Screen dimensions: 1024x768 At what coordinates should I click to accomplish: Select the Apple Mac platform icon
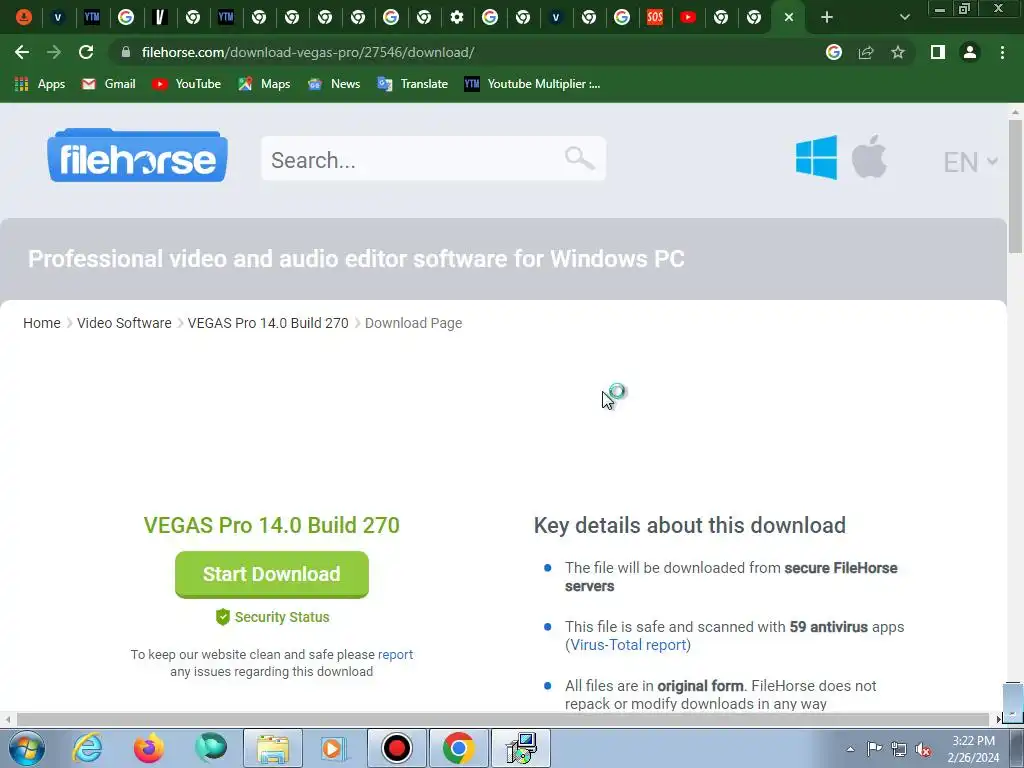pyautogui.click(x=869, y=157)
